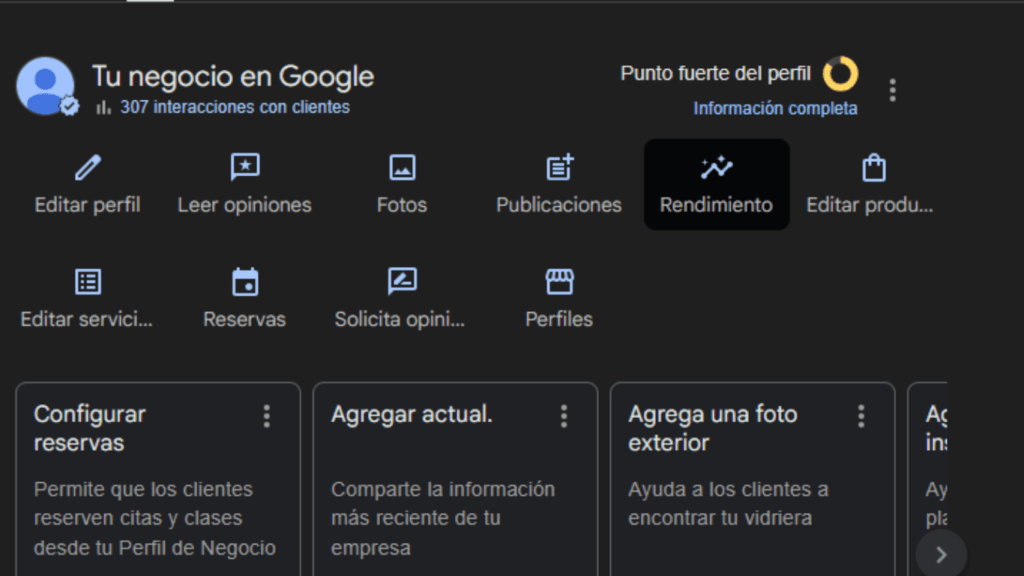
Task: Click the Perfiles label text
Action: (x=559, y=319)
